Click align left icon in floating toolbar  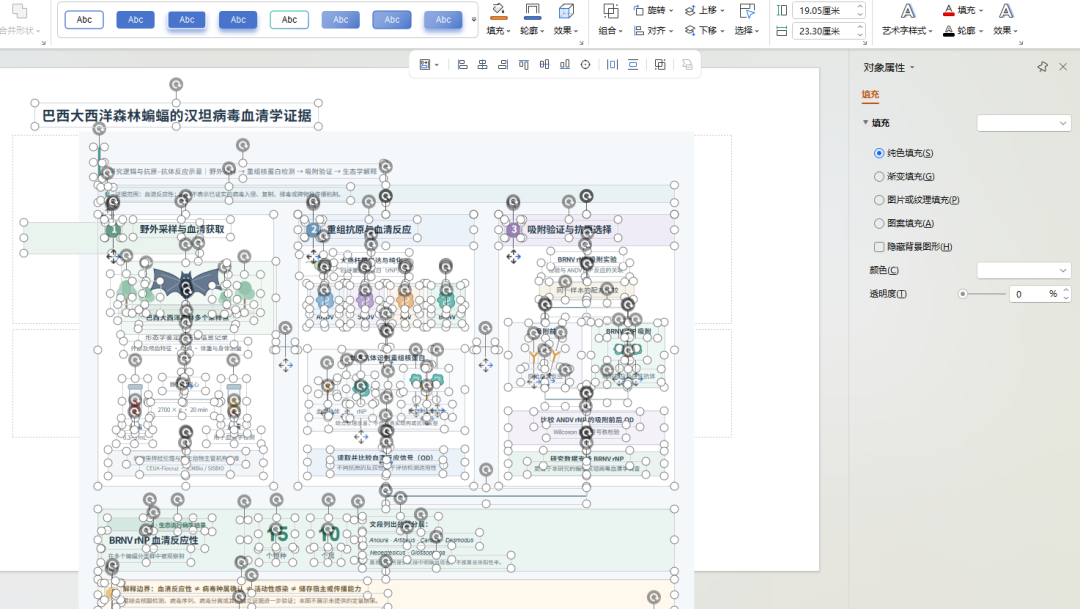(x=463, y=65)
